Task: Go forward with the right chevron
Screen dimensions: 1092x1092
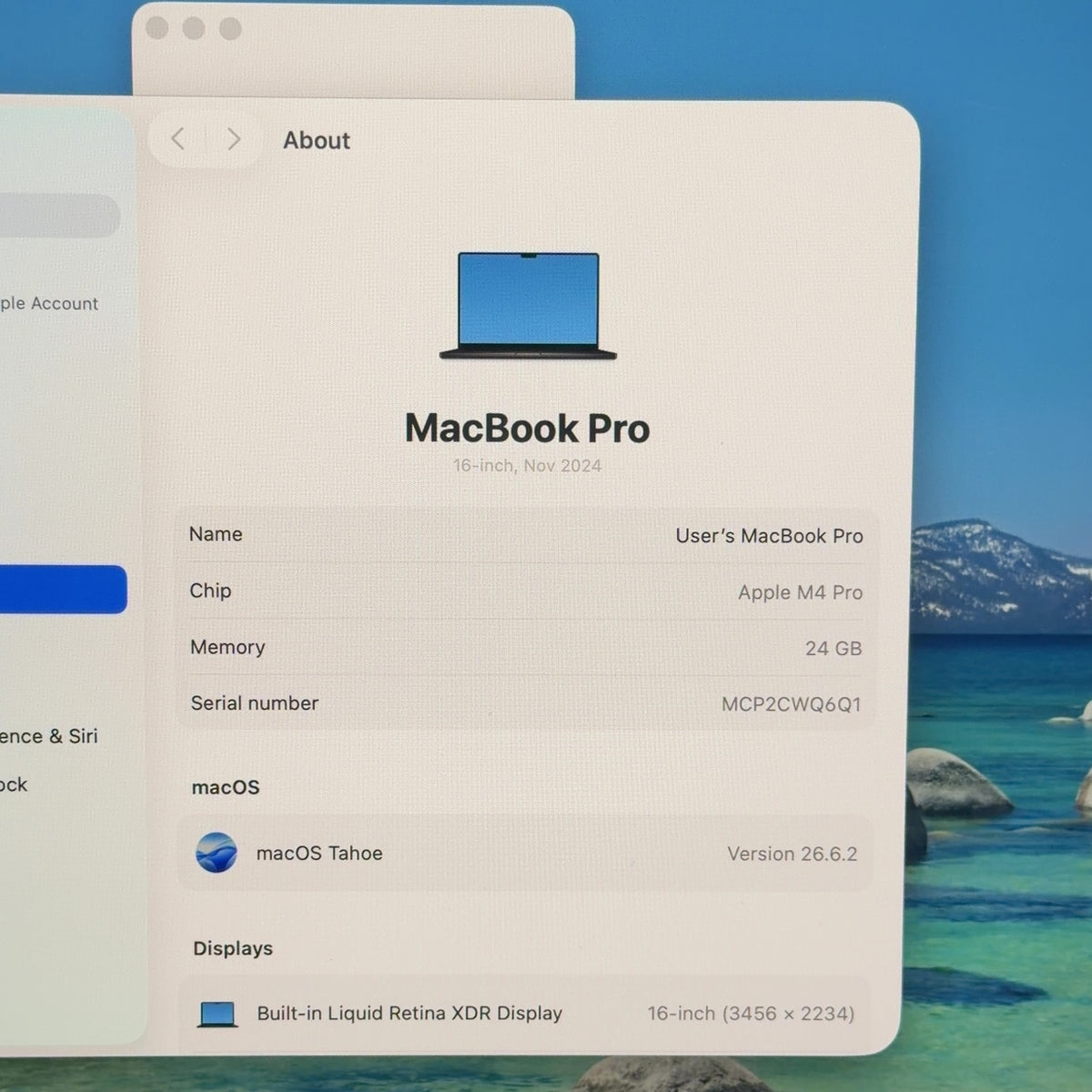Action: (x=234, y=139)
